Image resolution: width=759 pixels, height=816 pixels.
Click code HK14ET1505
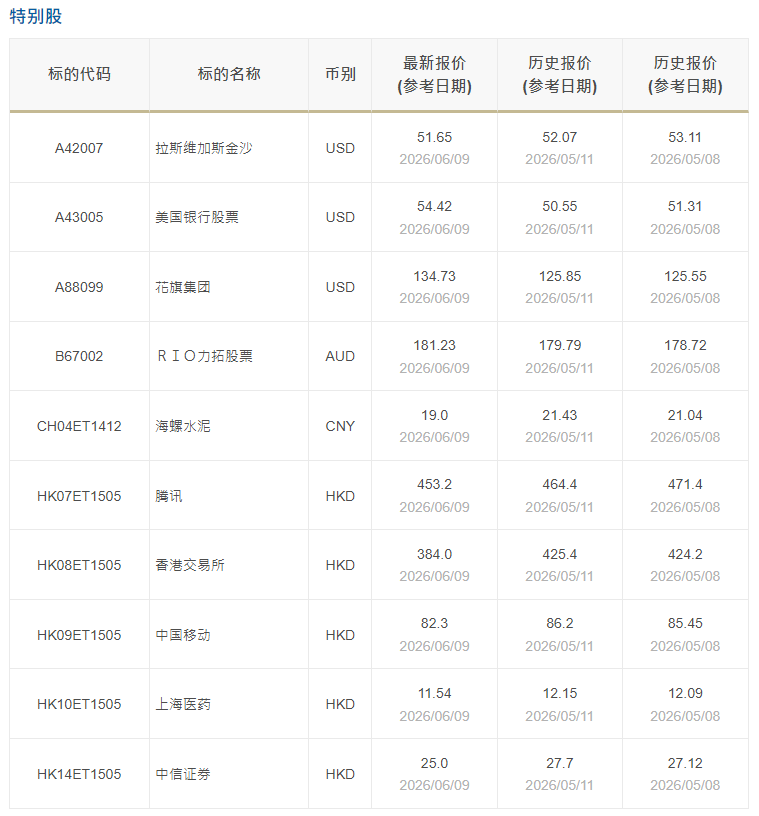[x=79, y=774]
